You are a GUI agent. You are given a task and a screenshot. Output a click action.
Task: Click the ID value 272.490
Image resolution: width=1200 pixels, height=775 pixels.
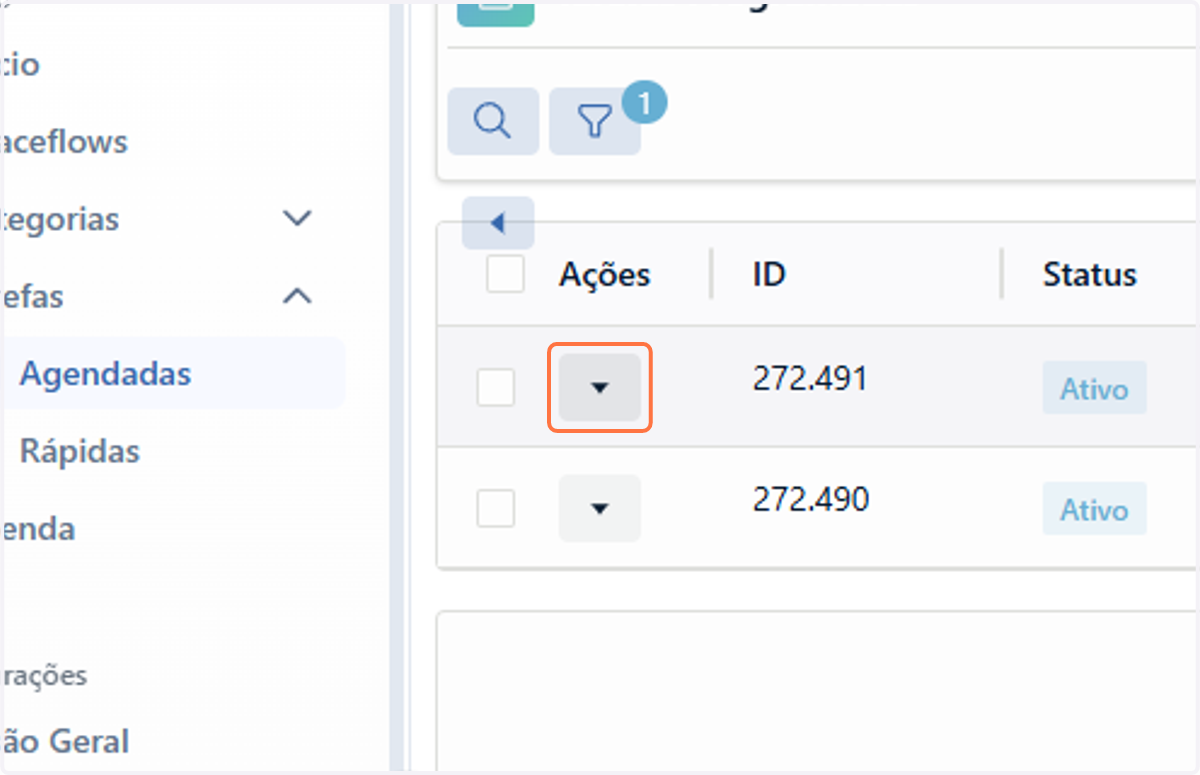(811, 498)
